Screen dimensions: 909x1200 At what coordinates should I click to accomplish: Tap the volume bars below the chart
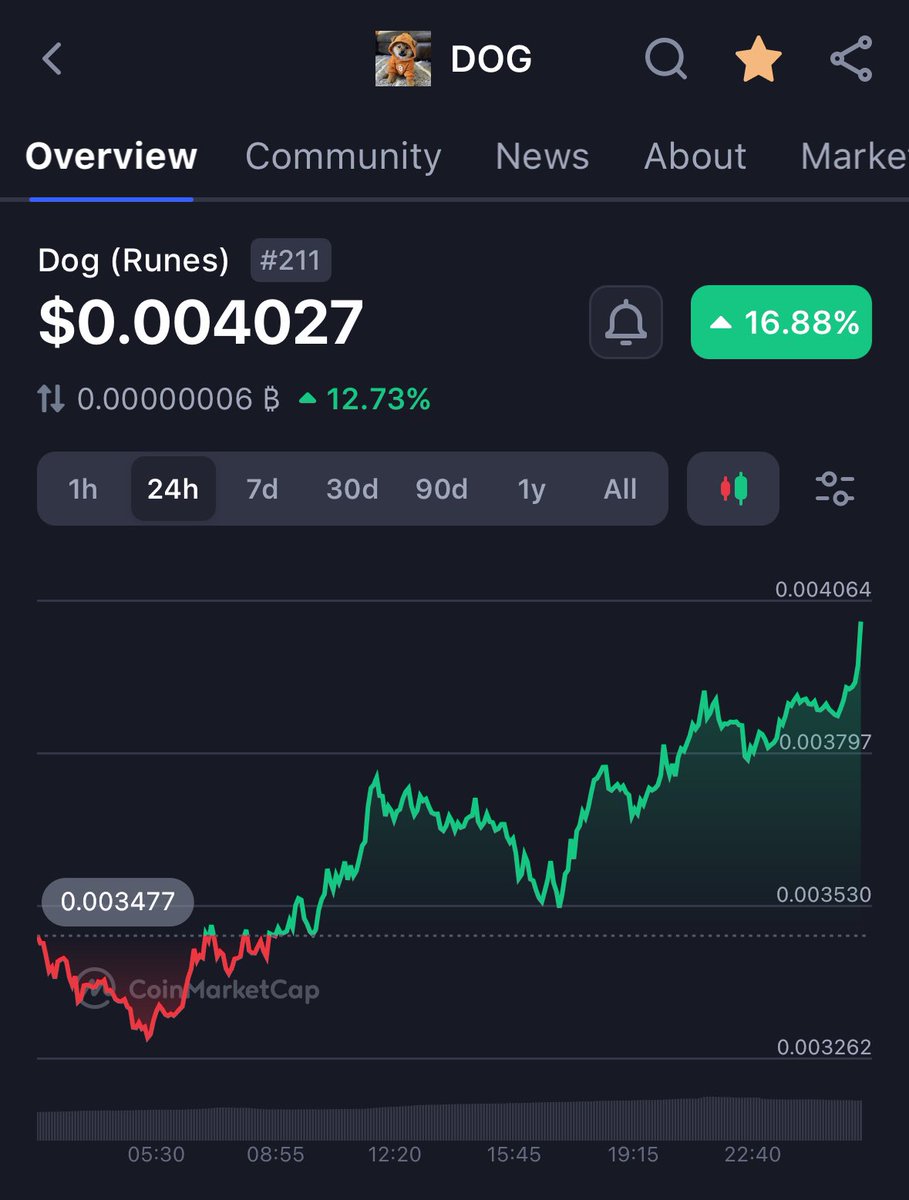pyautogui.click(x=449, y=1119)
